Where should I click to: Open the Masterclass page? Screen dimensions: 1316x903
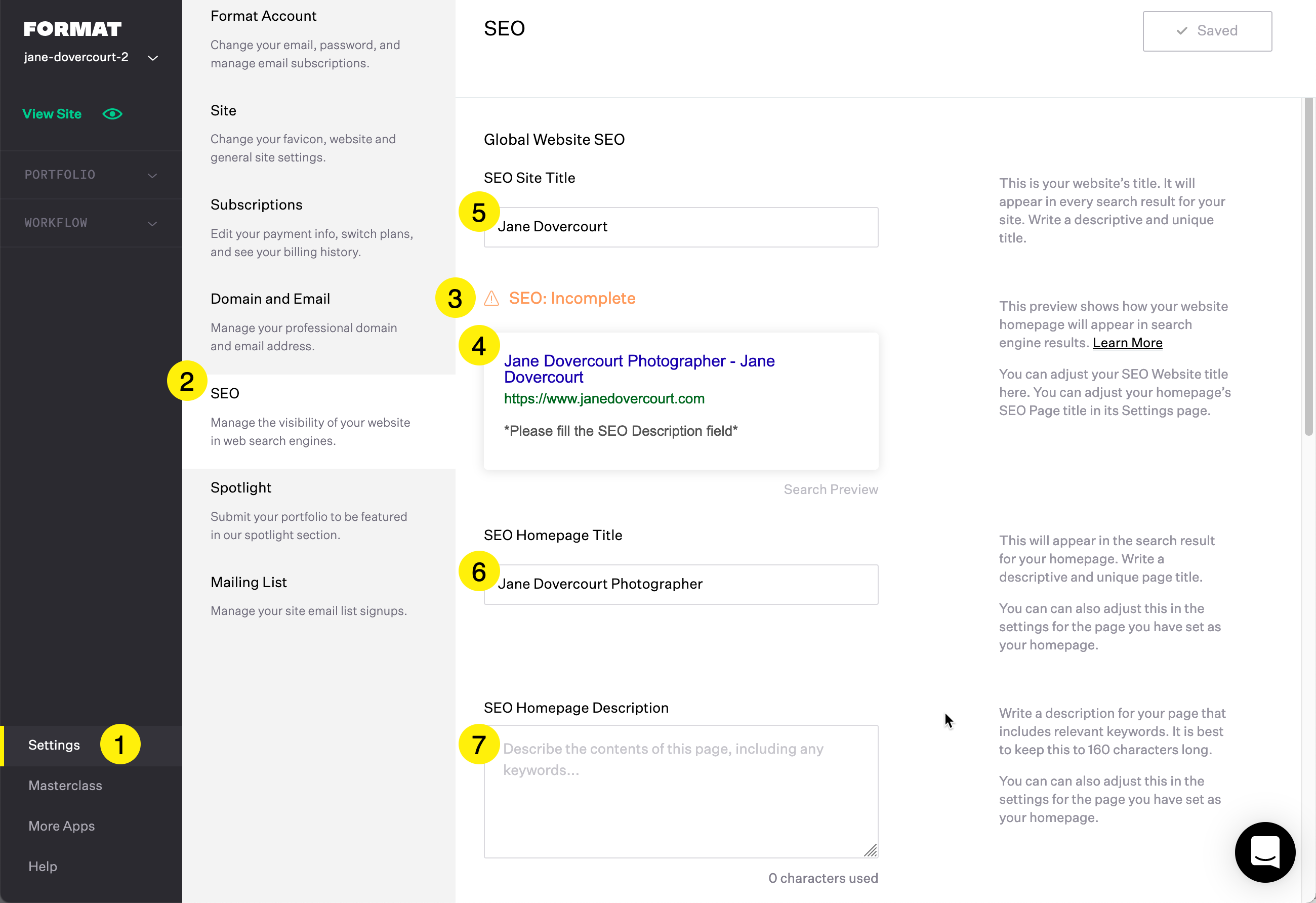tap(65, 785)
